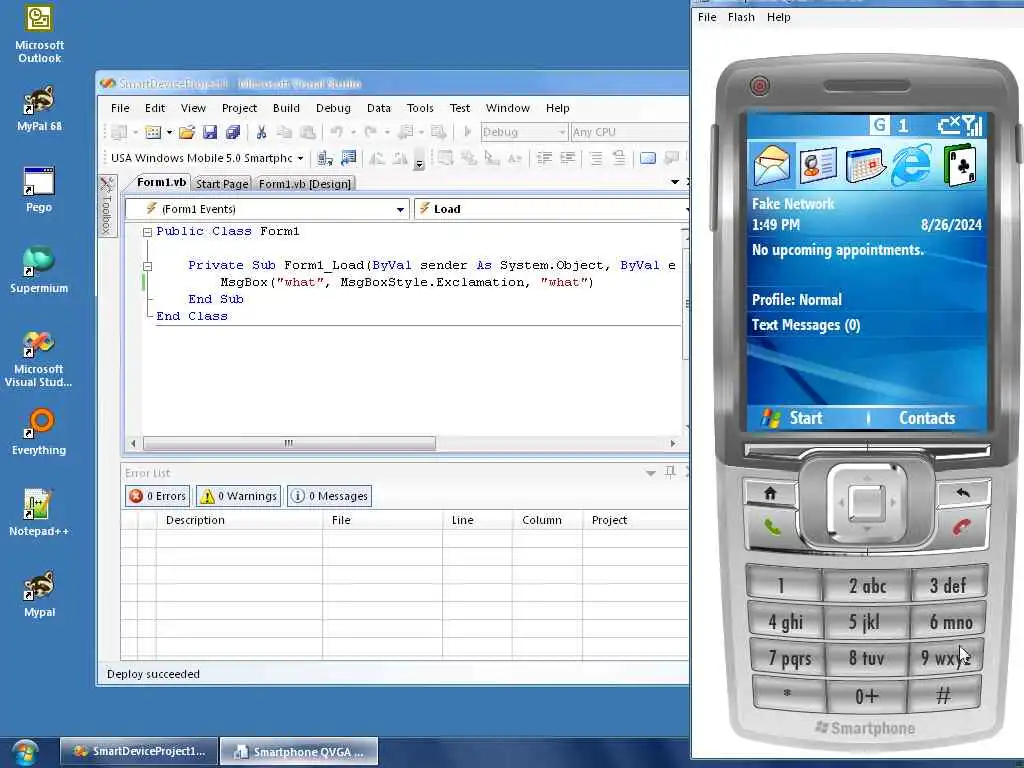Image resolution: width=1024 pixels, height=768 pixels.
Task: Click the Back arrow key on phone
Action: tap(963, 493)
